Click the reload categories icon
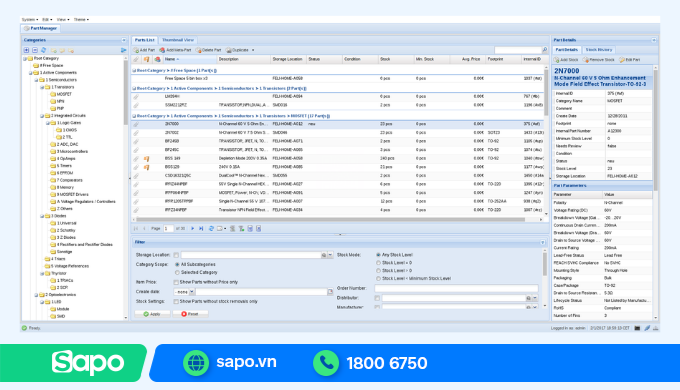 (43, 50)
